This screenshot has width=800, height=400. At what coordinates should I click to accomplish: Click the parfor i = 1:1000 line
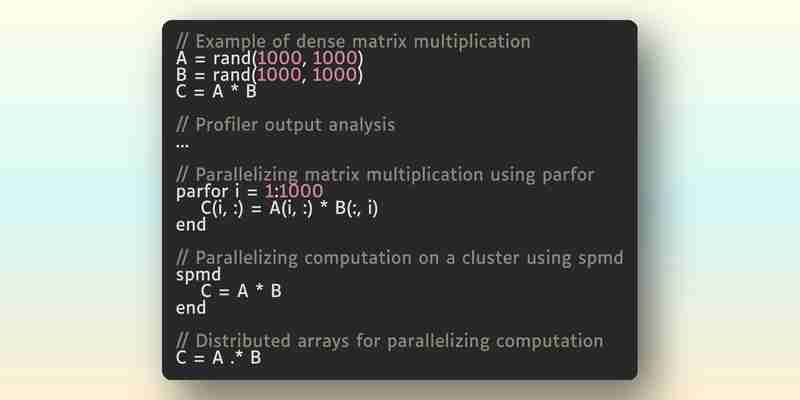click(x=249, y=192)
